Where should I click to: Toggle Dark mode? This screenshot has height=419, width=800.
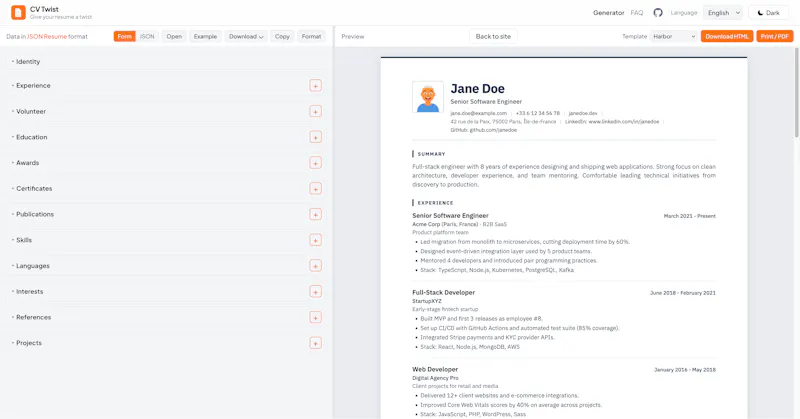click(x=768, y=13)
